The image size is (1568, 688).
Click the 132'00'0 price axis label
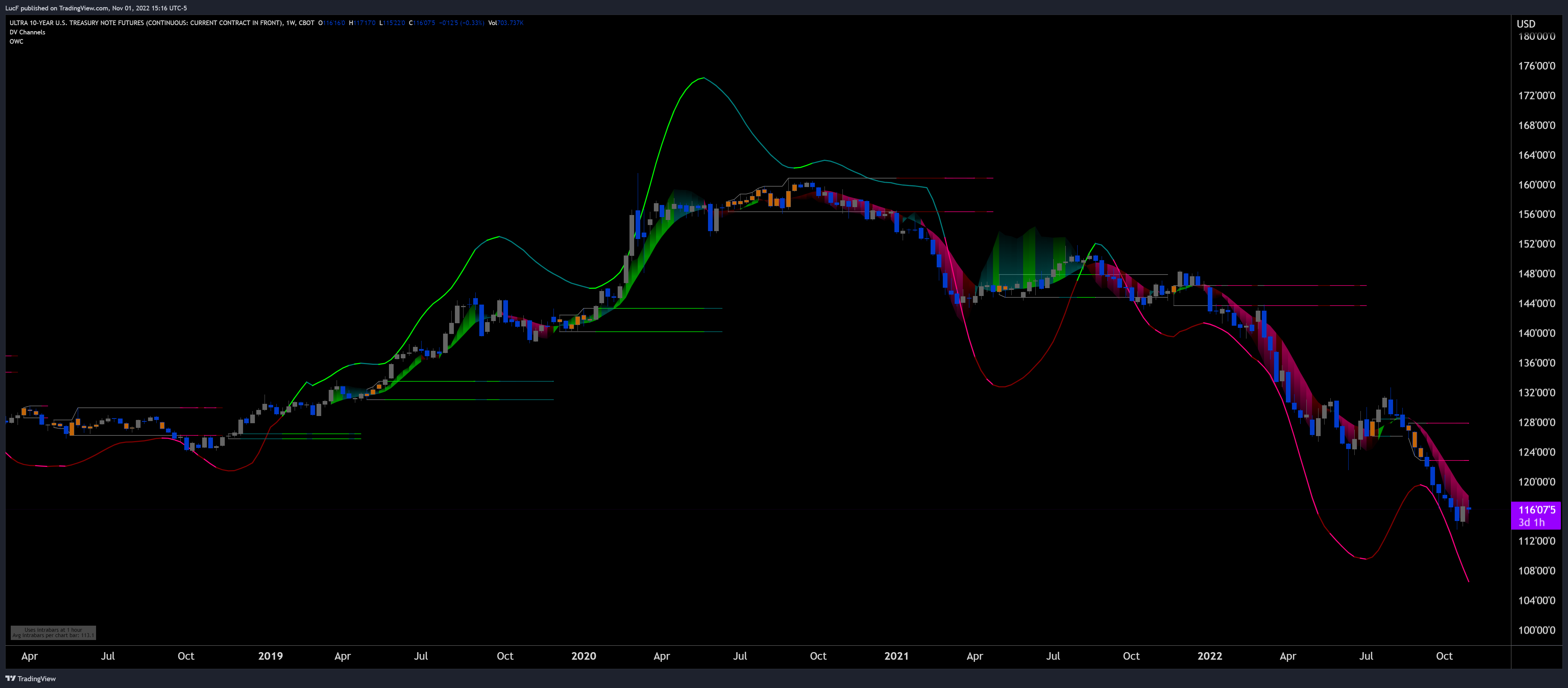(x=1536, y=393)
